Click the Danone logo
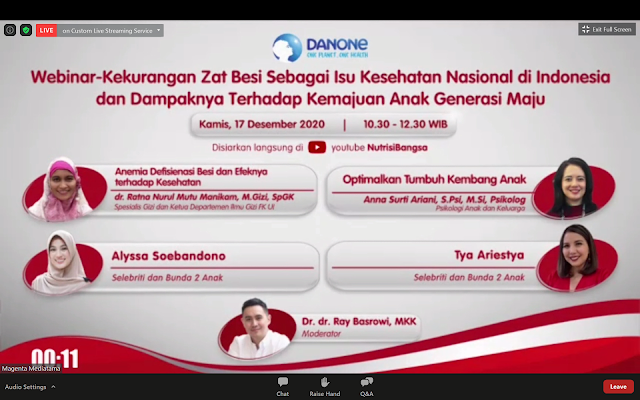 pyautogui.click(x=320, y=48)
